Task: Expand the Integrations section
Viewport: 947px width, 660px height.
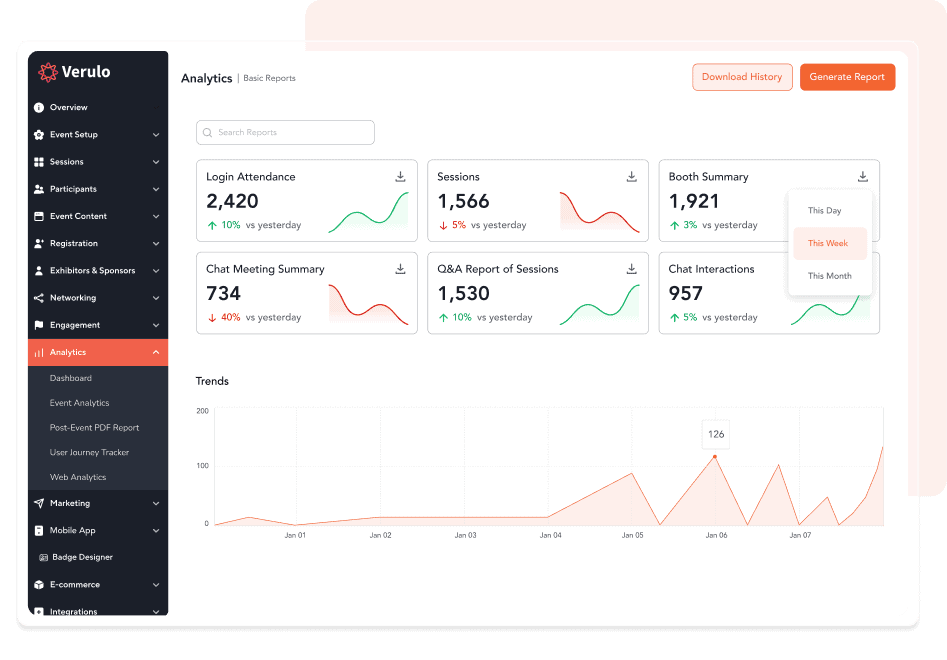Action: [x=97, y=611]
